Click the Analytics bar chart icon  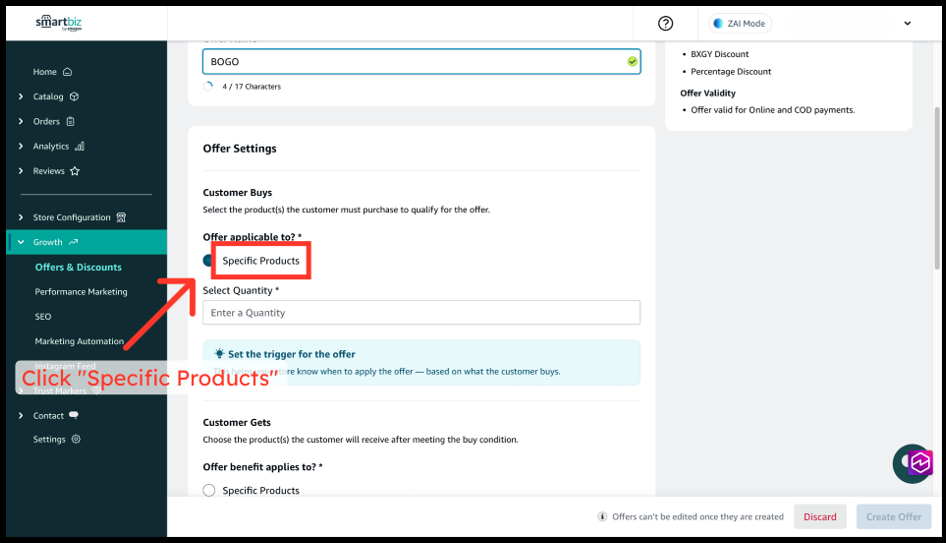(x=79, y=146)
